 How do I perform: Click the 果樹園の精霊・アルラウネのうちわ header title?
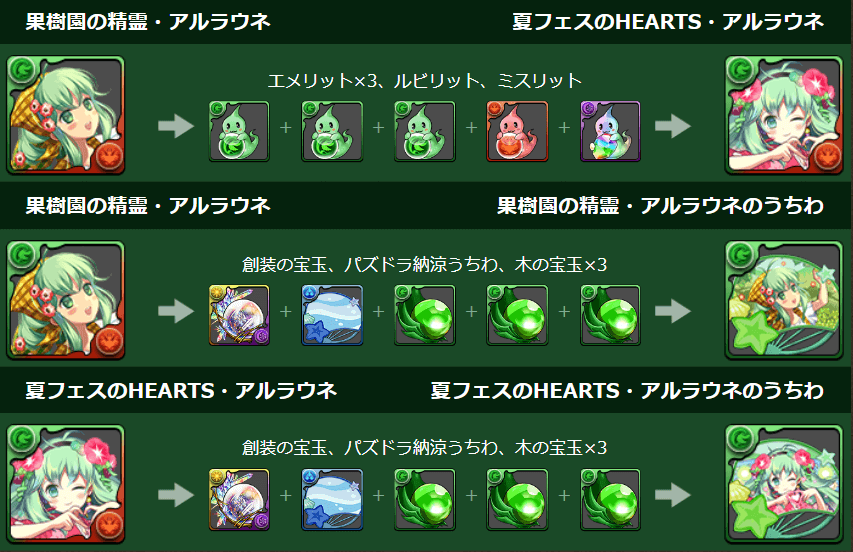click(x=660, y=206)
